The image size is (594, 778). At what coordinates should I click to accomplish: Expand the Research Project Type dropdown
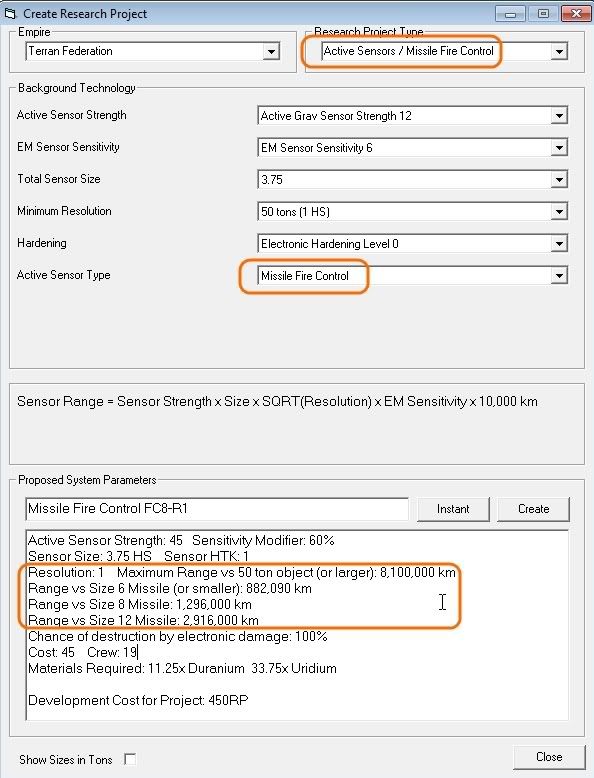(x=559, y=51)
